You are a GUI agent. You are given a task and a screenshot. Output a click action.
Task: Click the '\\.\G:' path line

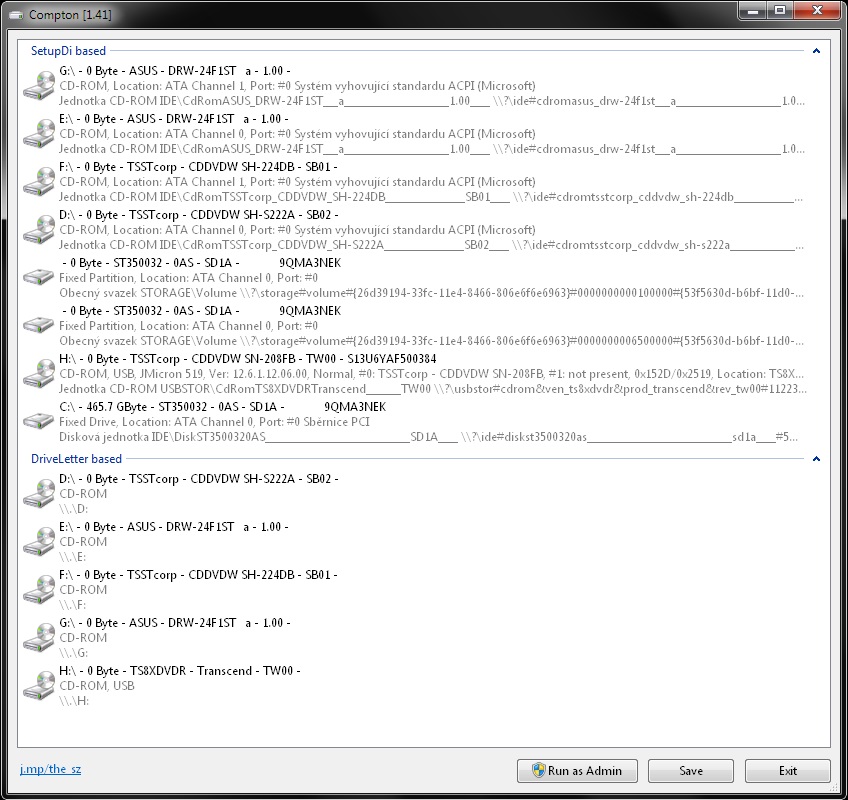(74, 653)
